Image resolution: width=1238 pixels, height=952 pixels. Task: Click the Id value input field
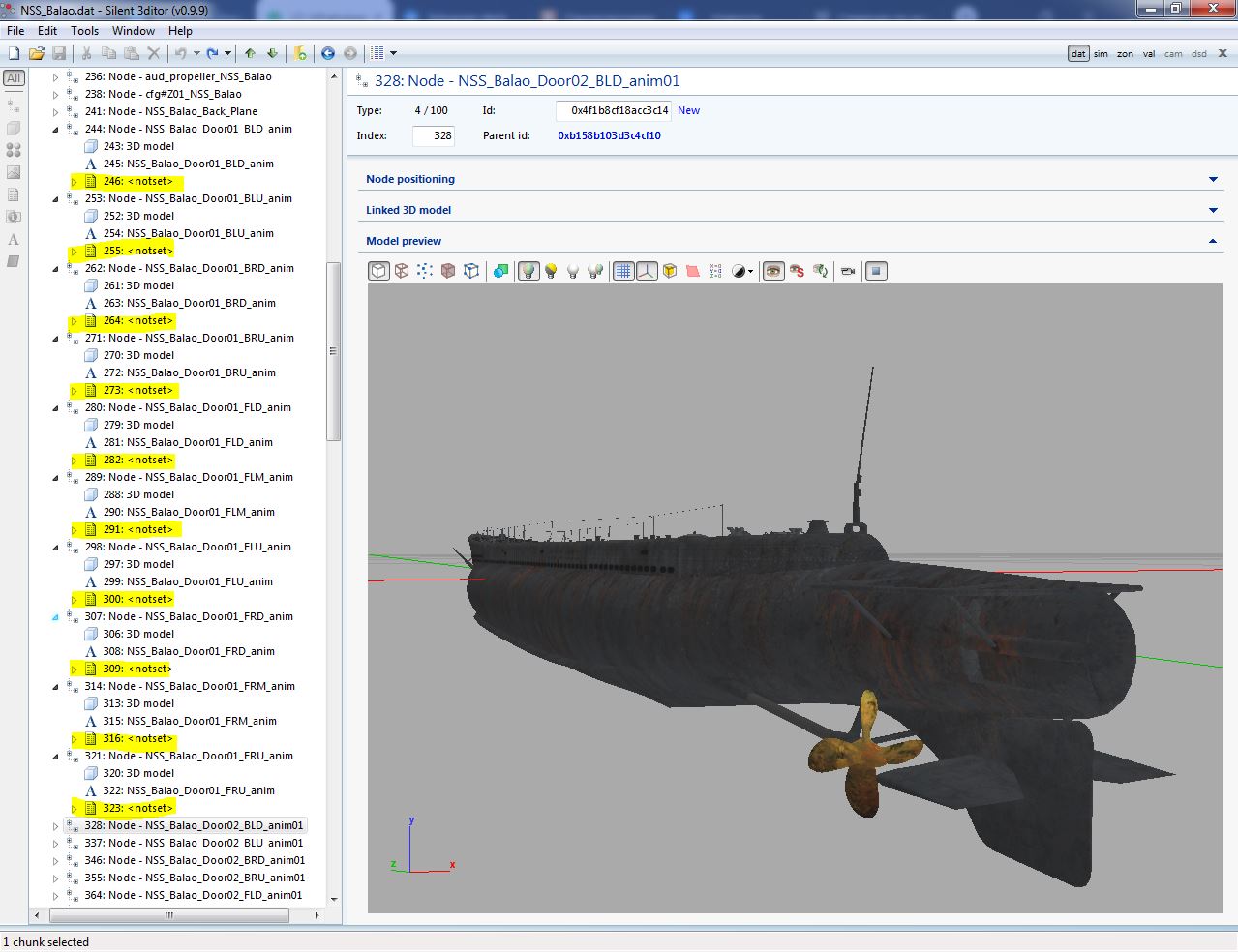point(614,110)
